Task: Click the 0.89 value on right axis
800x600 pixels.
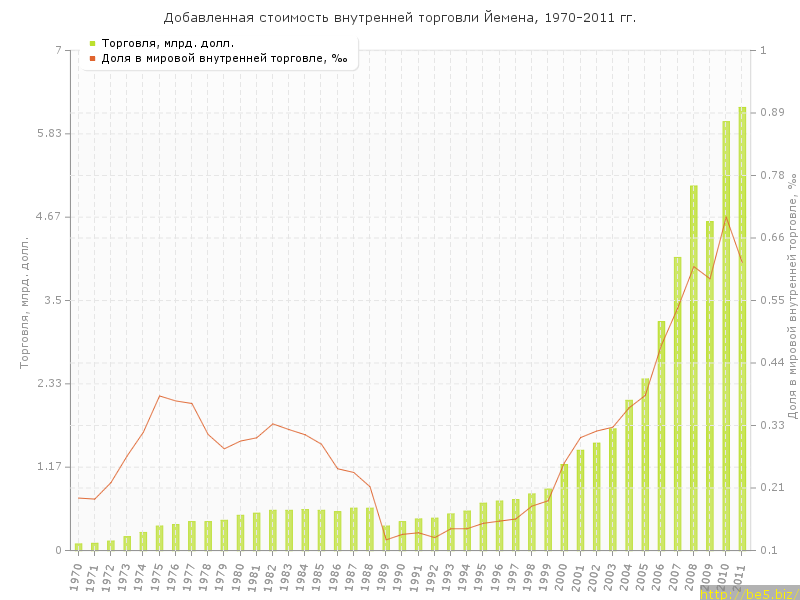Action: (772, 113)
